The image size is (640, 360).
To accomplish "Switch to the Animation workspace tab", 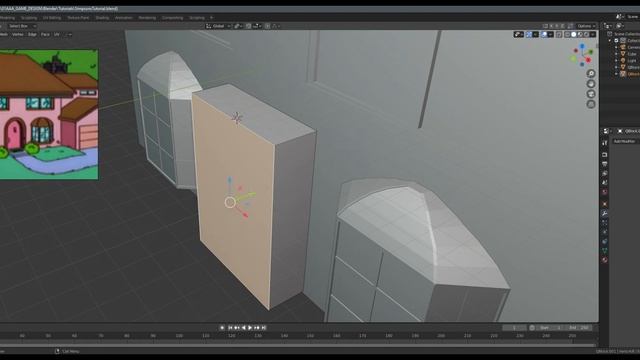I will pos(123,18).
